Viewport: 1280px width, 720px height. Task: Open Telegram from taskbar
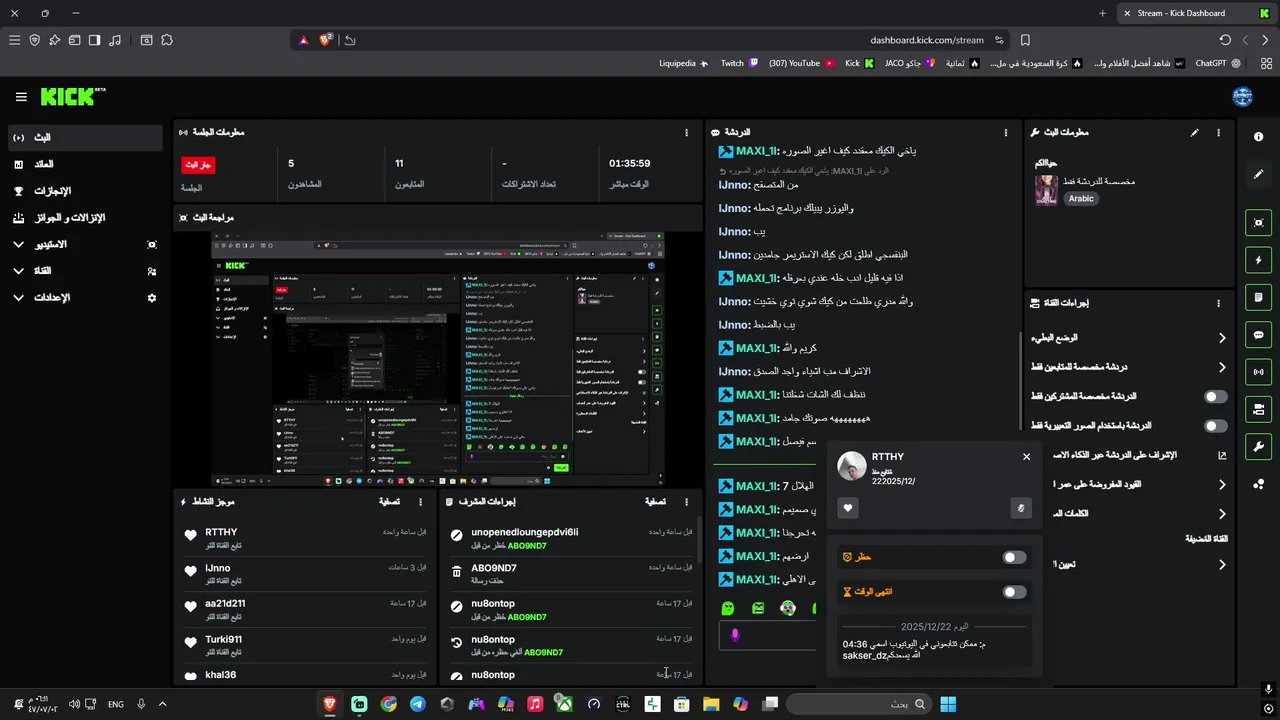tap(418, 704)
